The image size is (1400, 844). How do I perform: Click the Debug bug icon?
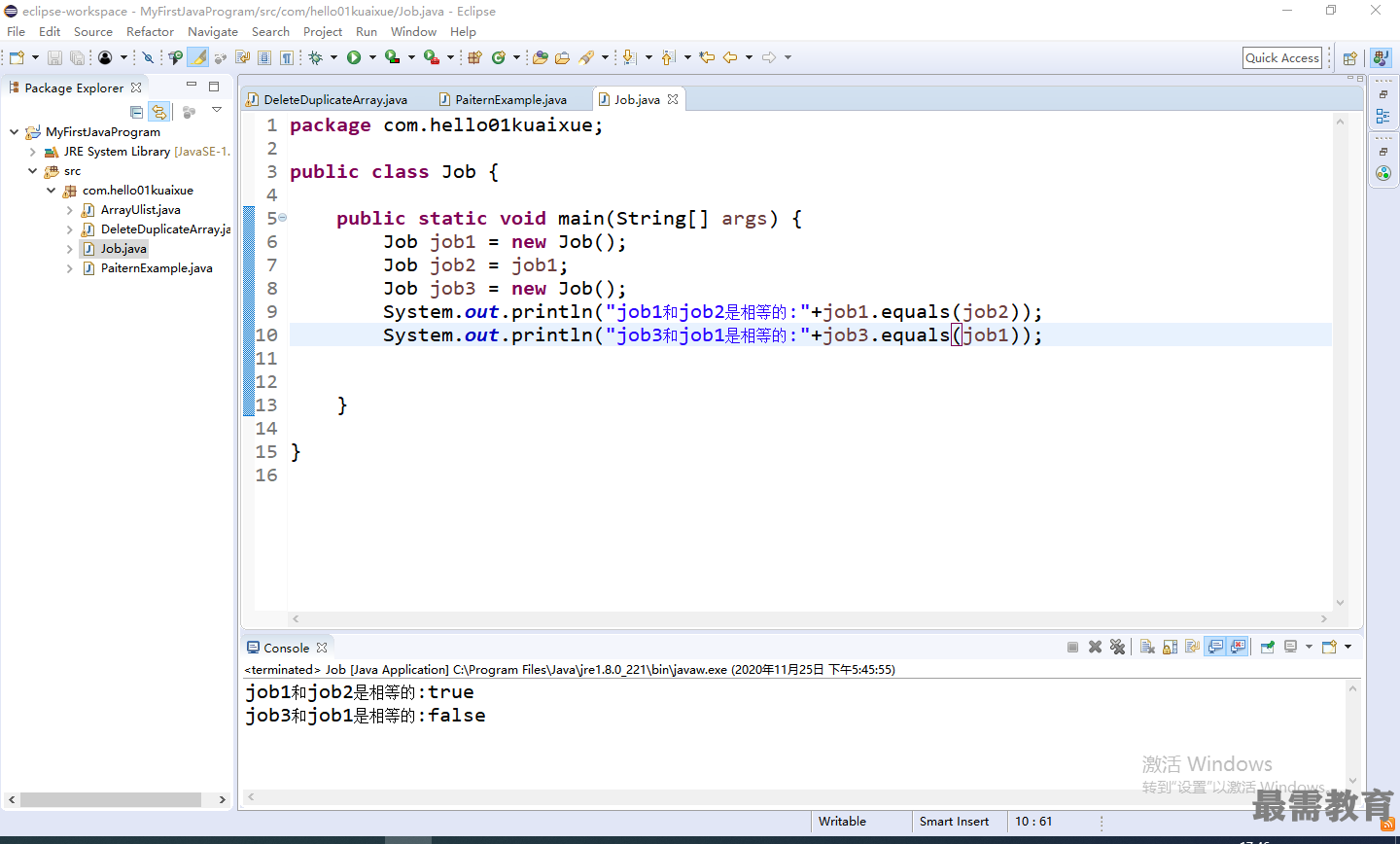[315, 57]
